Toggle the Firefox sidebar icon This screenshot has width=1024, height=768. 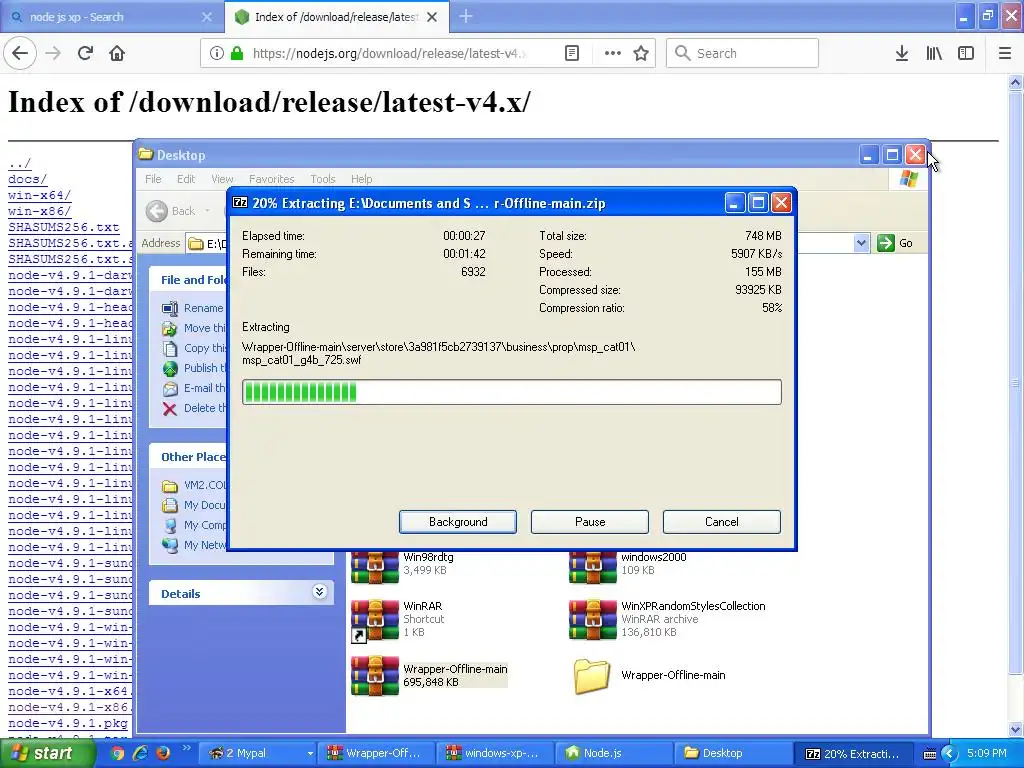[966, 53]
